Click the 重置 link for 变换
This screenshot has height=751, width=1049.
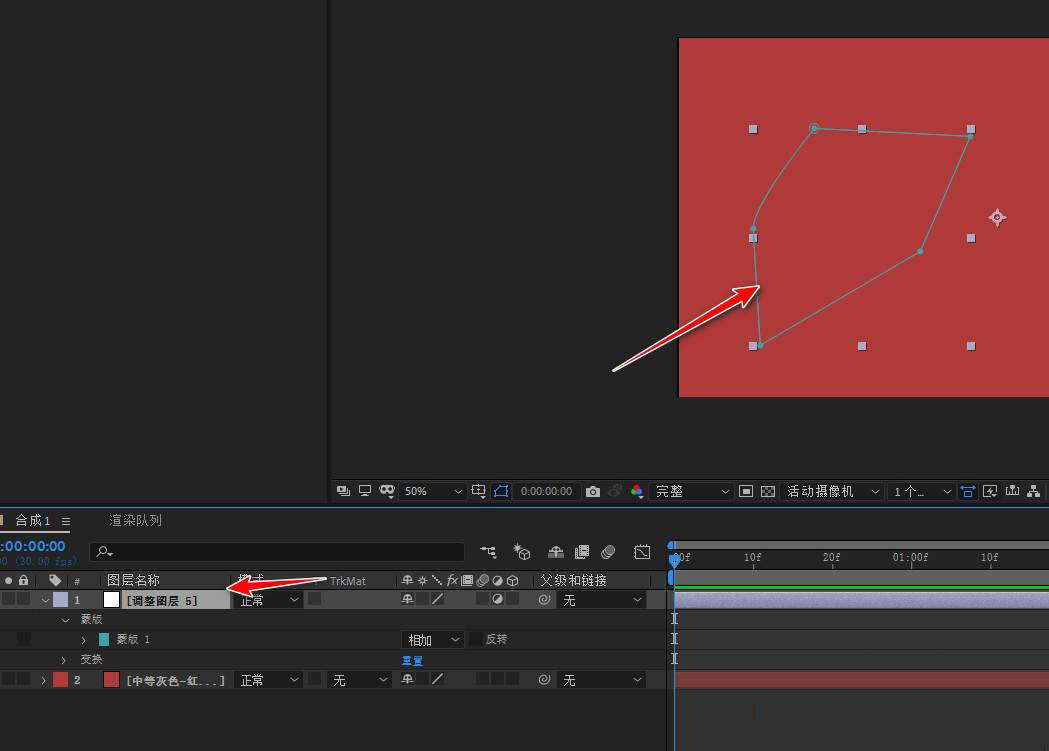[x=412, y=660]
